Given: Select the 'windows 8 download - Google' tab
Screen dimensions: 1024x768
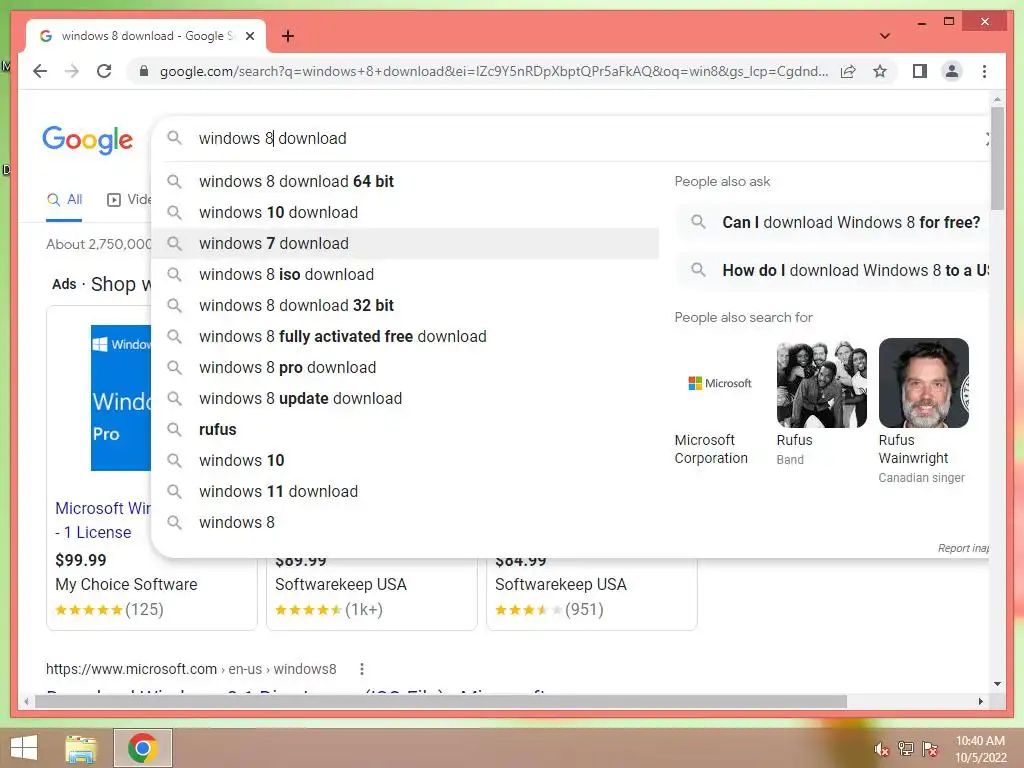Looking at the screenshot, I should coord(146,36).
